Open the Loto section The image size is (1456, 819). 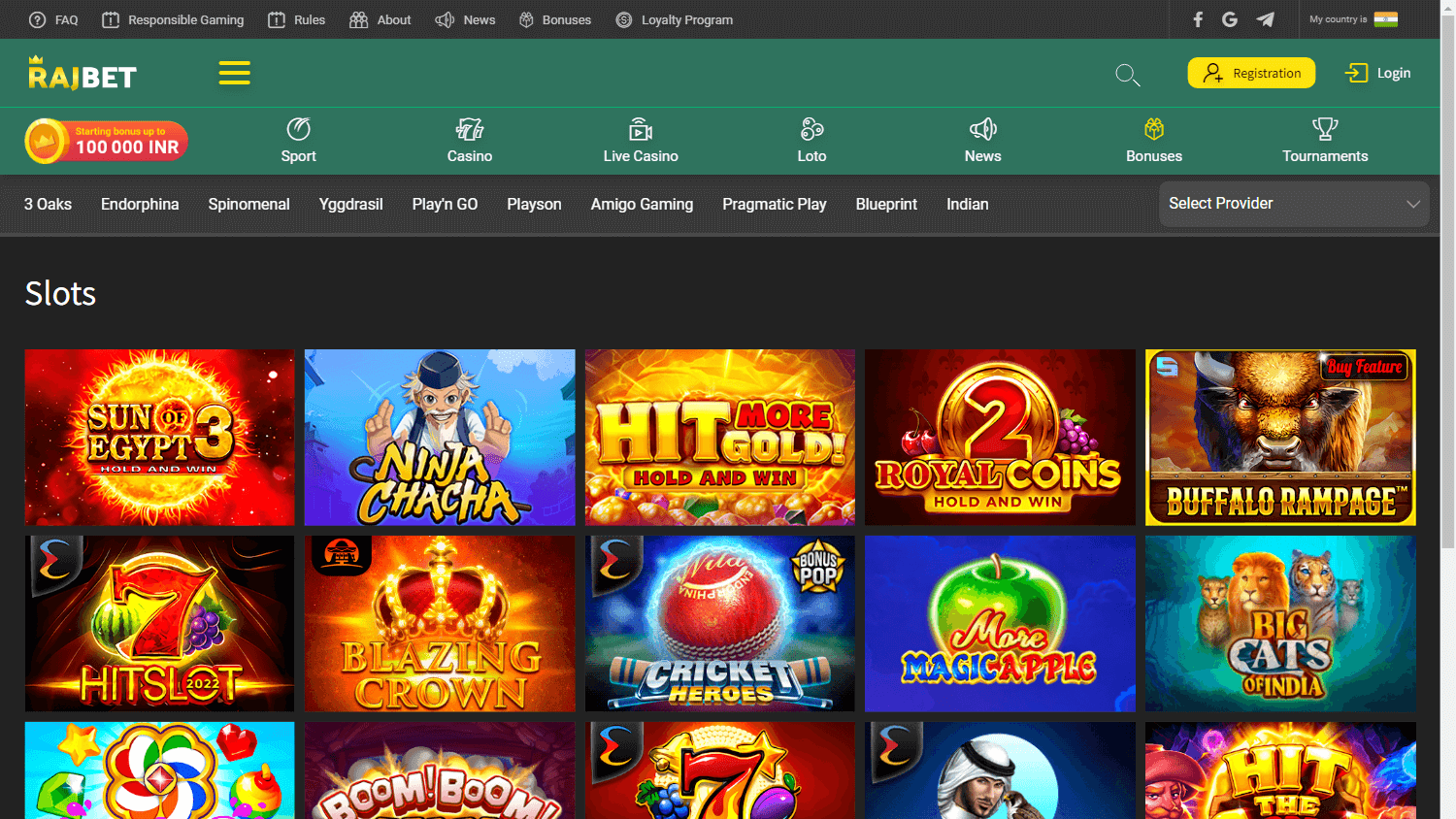tap(811, 141)
